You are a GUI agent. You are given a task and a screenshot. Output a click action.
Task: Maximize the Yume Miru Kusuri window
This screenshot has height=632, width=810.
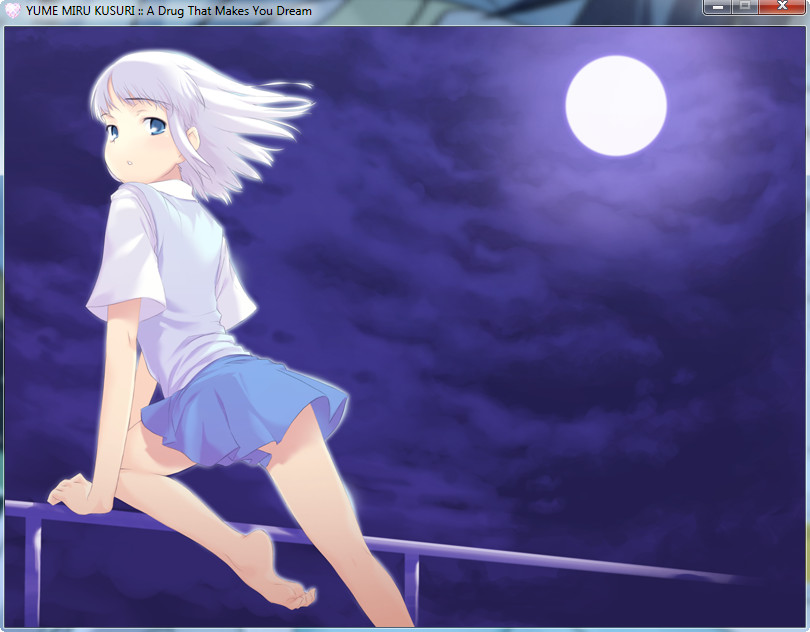point(745,7)
